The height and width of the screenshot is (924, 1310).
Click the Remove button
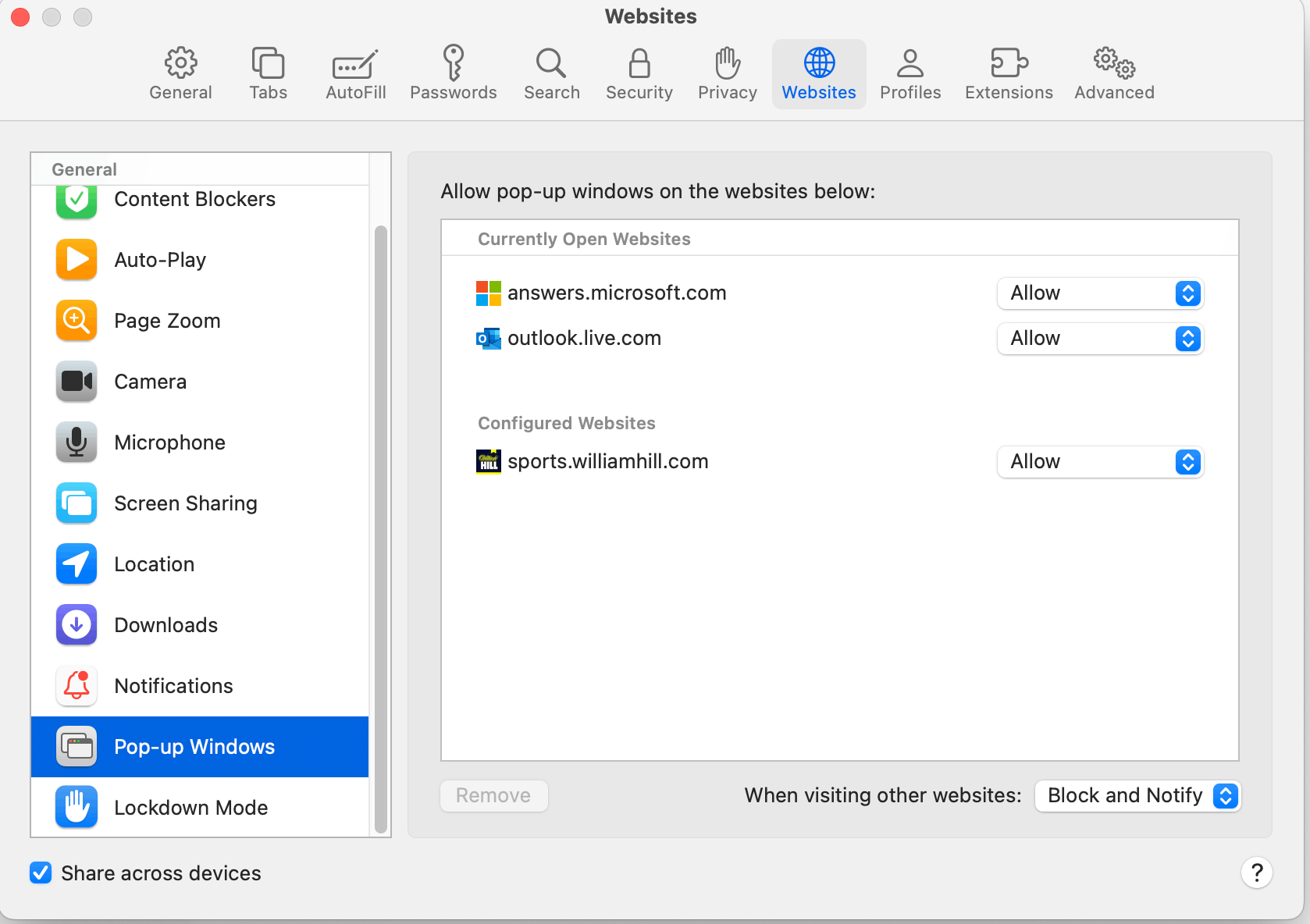pos(493,796)
